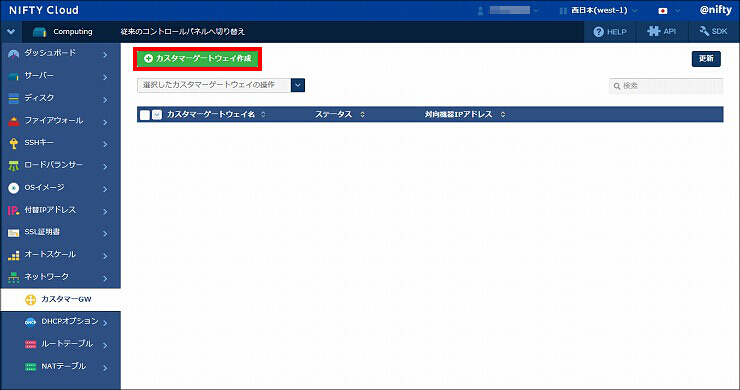This screenshot has height=390, width=740.
Task: Click the network icon in sidebar
Action: pyautogui.click(x=14, y=277)
